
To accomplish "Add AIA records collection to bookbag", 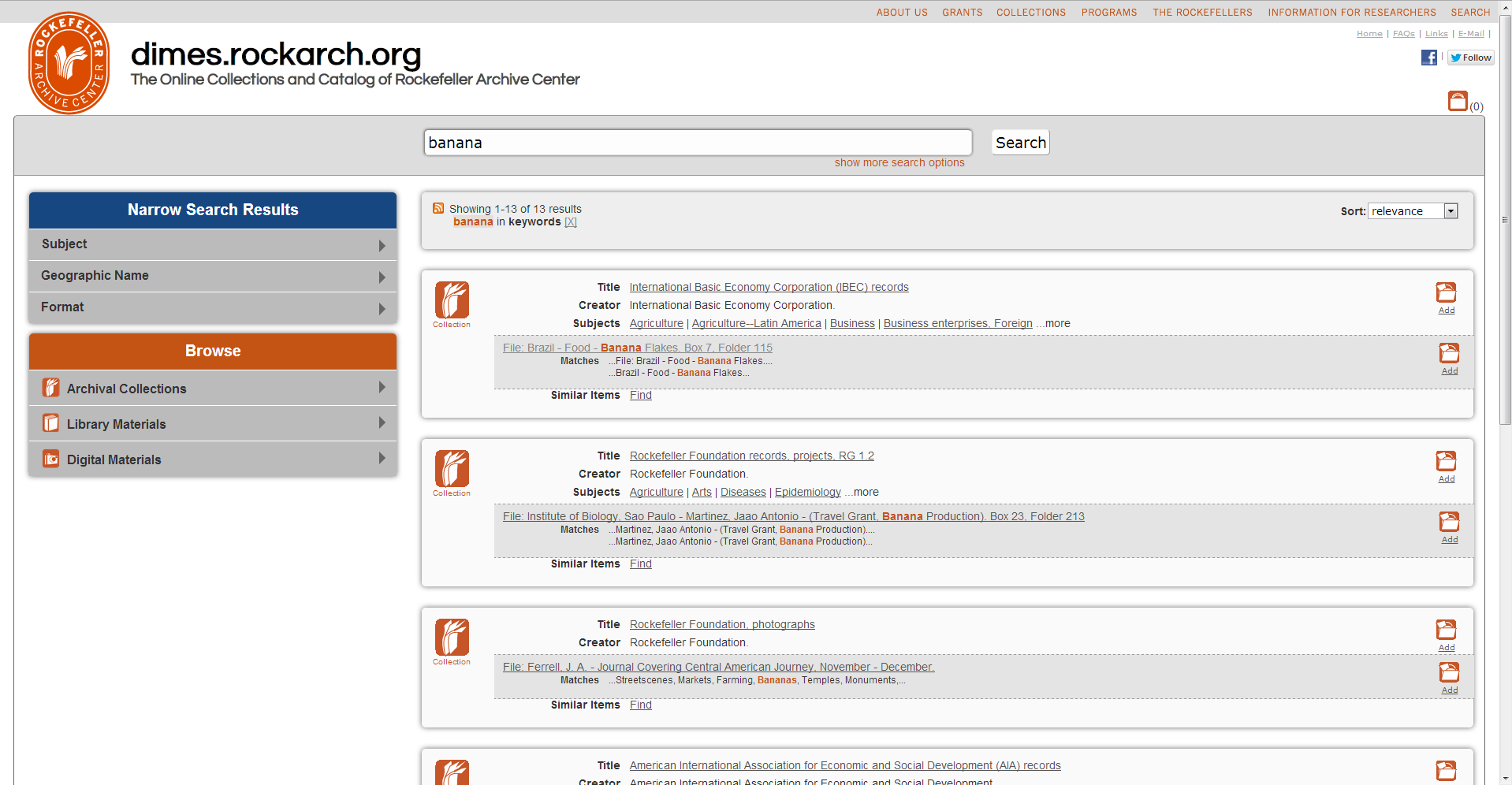I will click(x=1446, y=771).
